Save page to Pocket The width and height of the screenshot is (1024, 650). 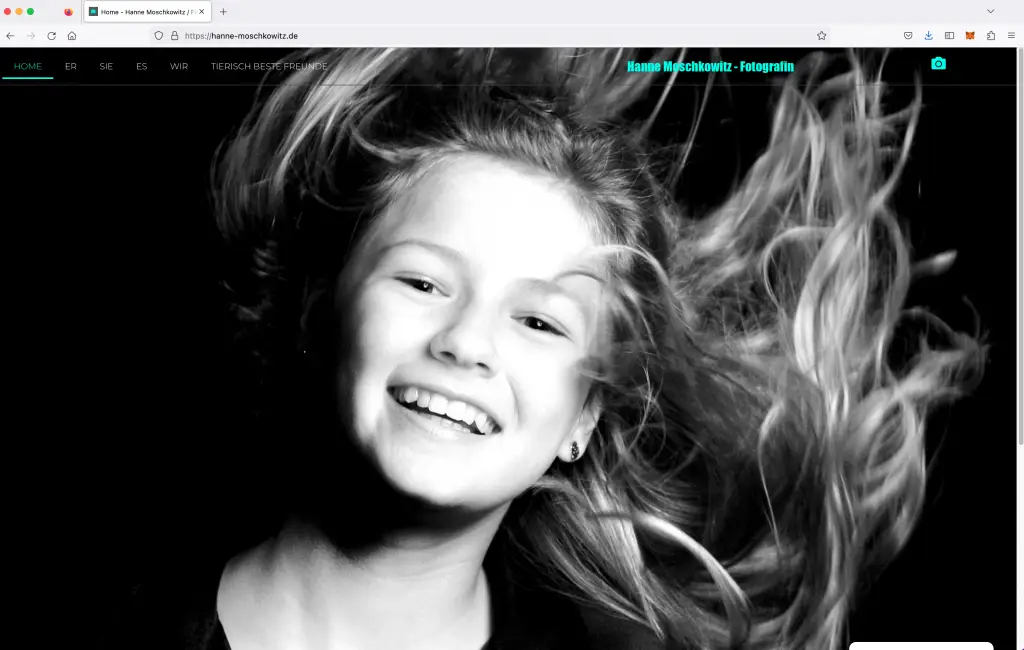point(908,35)
